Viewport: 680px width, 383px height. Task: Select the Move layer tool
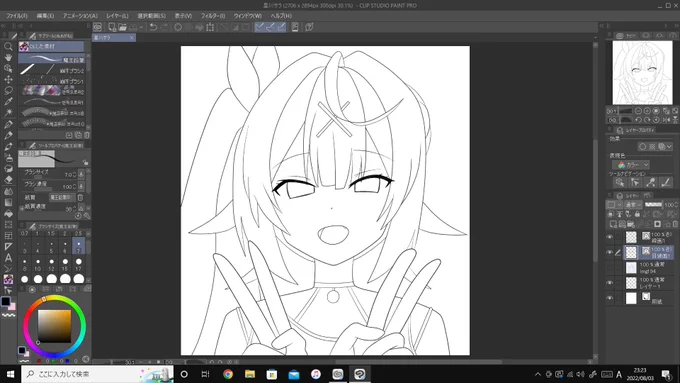pyautogui.click(x=8, y=79)
